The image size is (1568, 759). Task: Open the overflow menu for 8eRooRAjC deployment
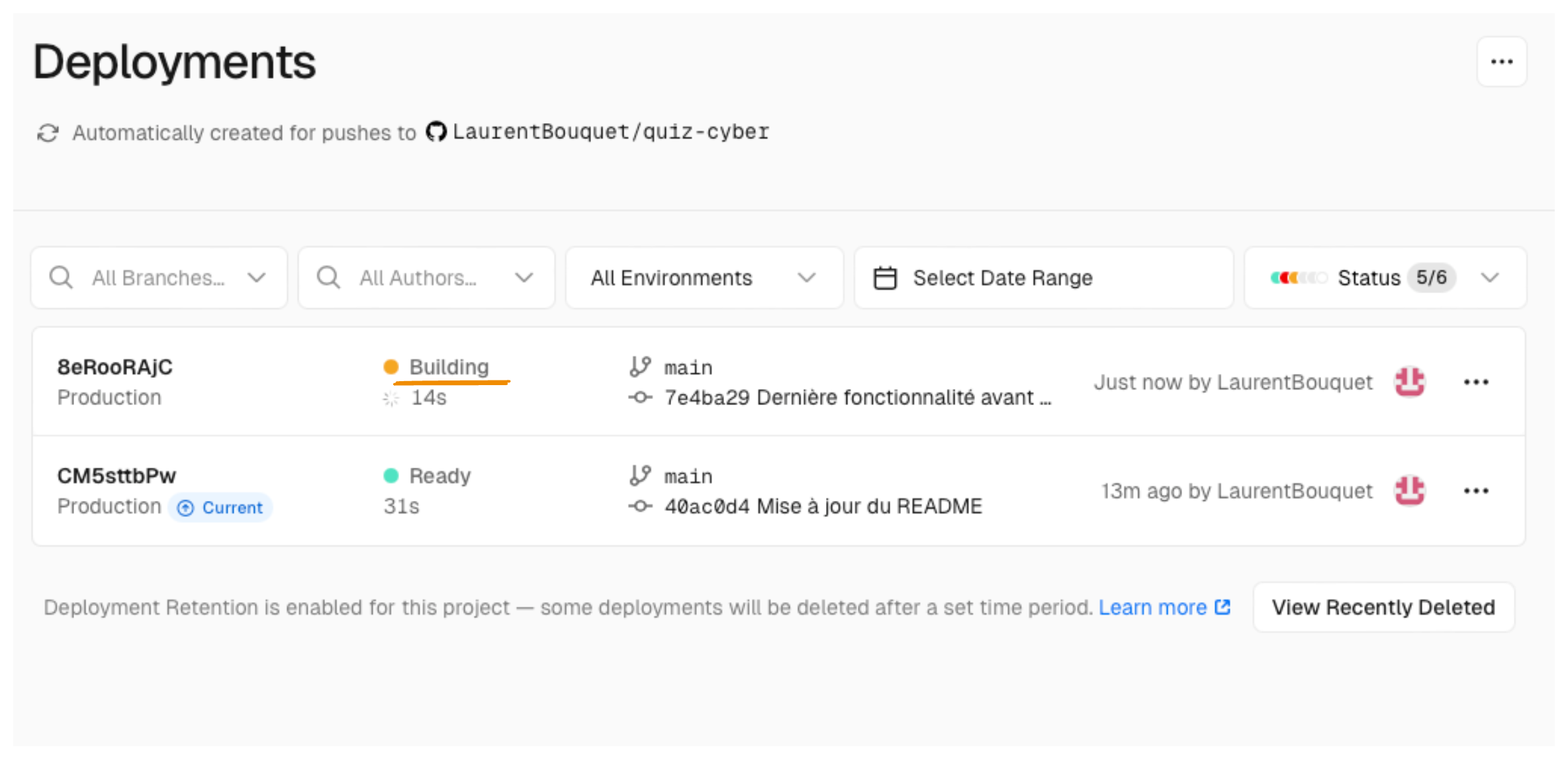[x=1477, y=382]
